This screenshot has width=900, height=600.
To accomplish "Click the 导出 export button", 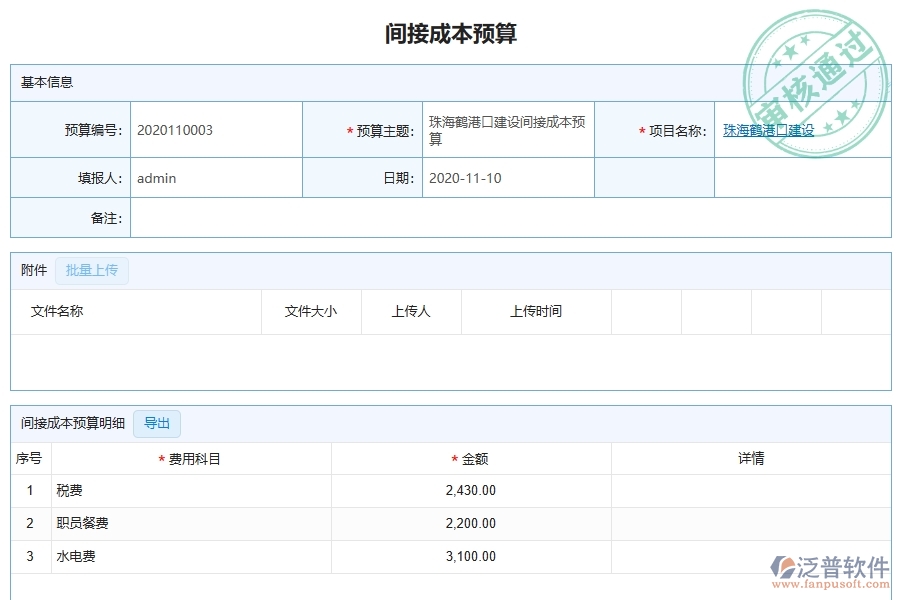I will 156,423.
